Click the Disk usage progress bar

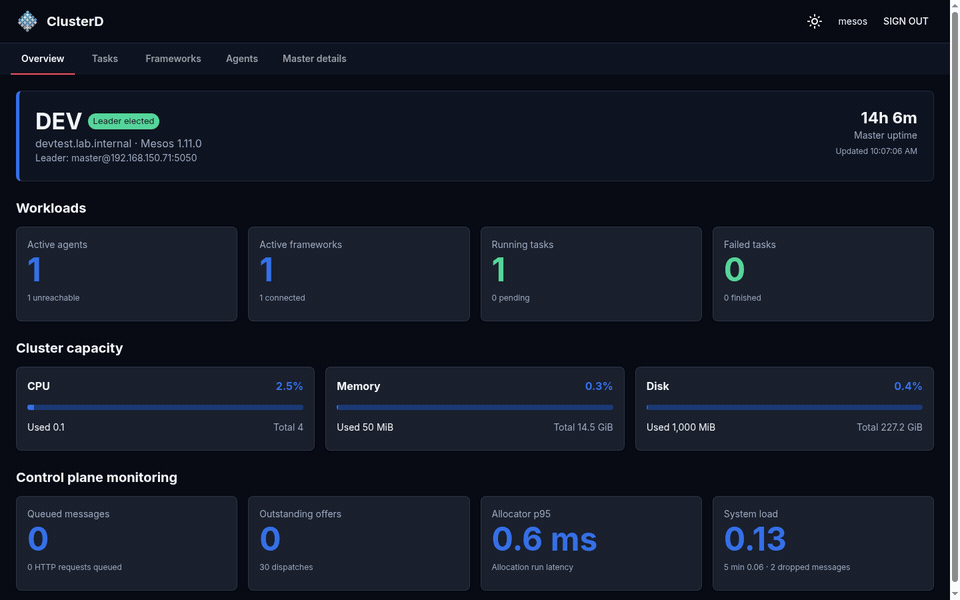pos(784,407)
